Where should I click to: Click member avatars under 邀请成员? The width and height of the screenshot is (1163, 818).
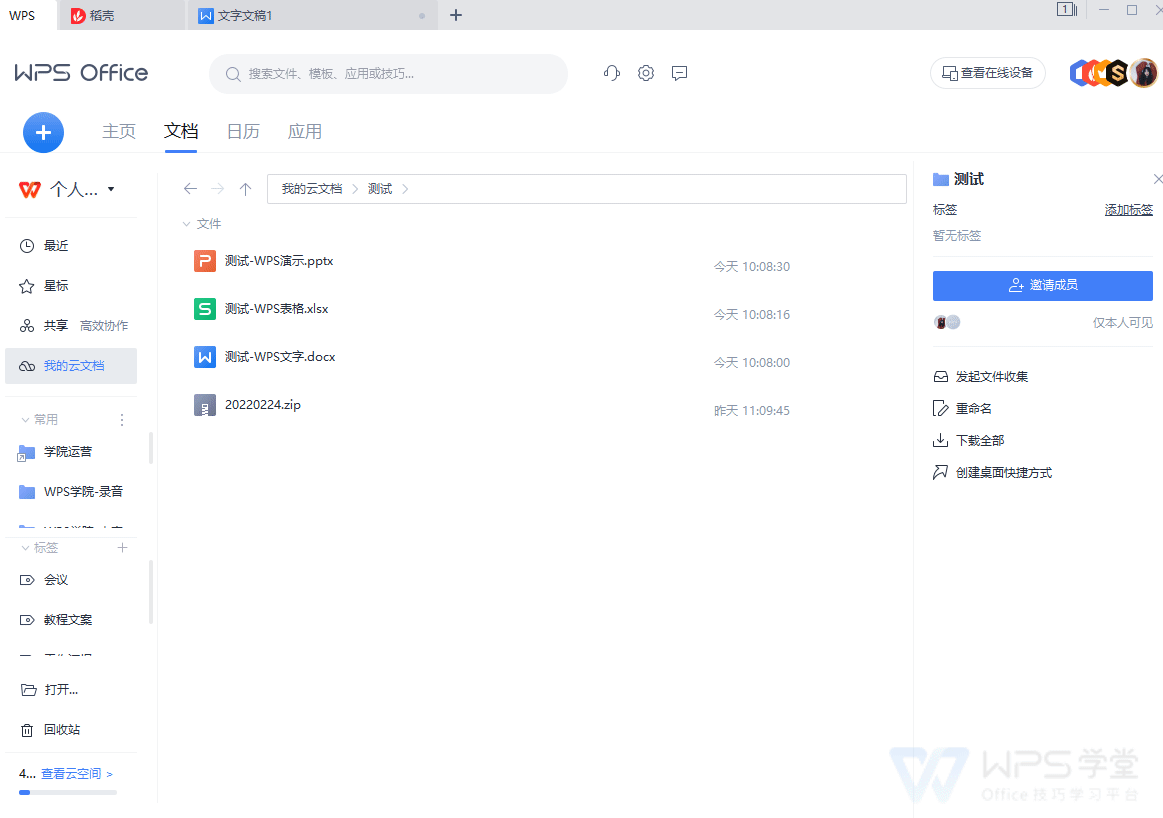coord(946,322)
